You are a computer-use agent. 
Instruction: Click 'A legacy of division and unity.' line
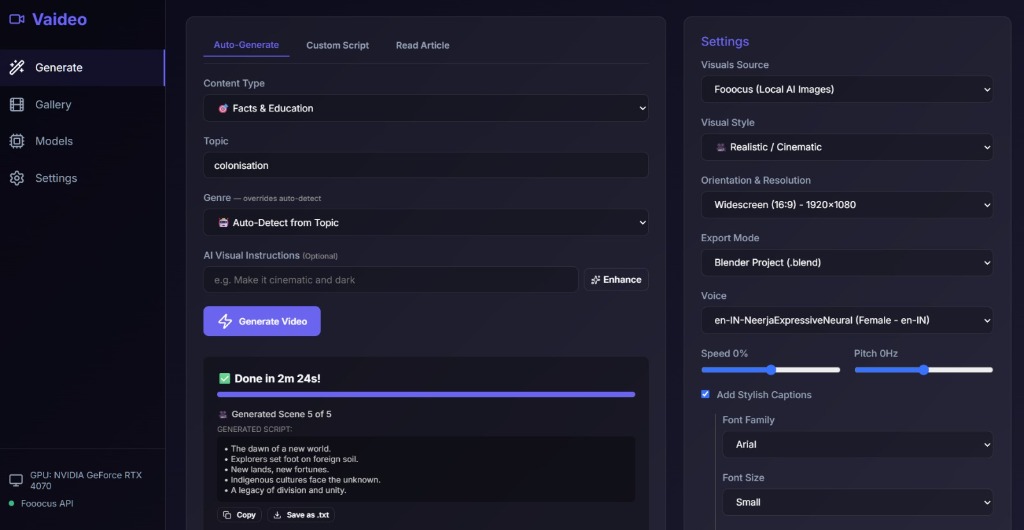click(x=289, y=490)
